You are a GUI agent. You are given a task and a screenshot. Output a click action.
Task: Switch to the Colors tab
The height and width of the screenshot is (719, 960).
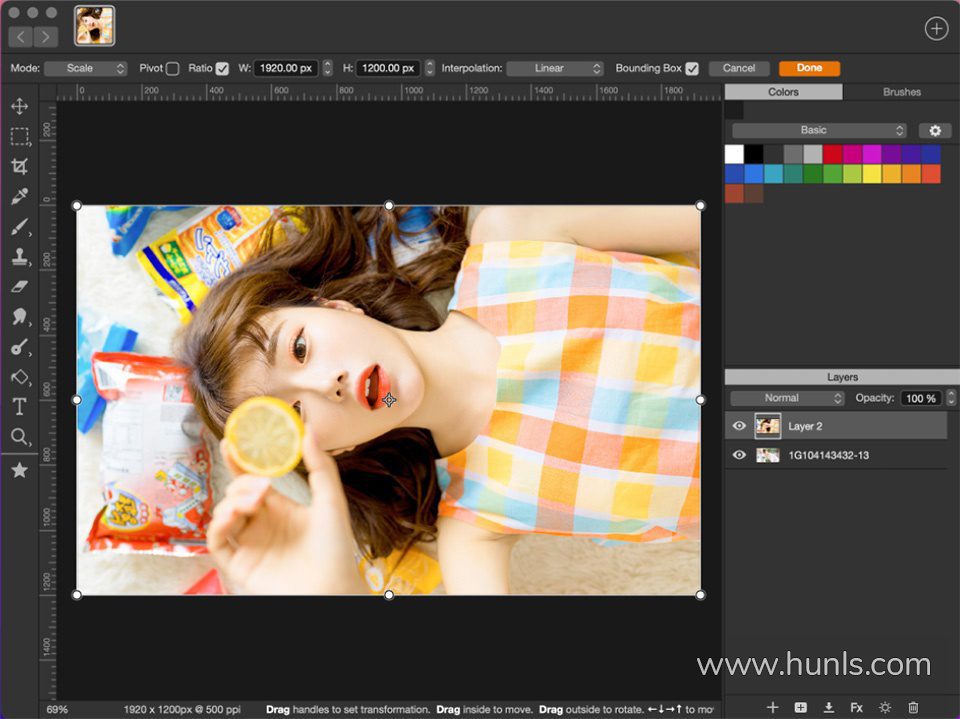783,92
